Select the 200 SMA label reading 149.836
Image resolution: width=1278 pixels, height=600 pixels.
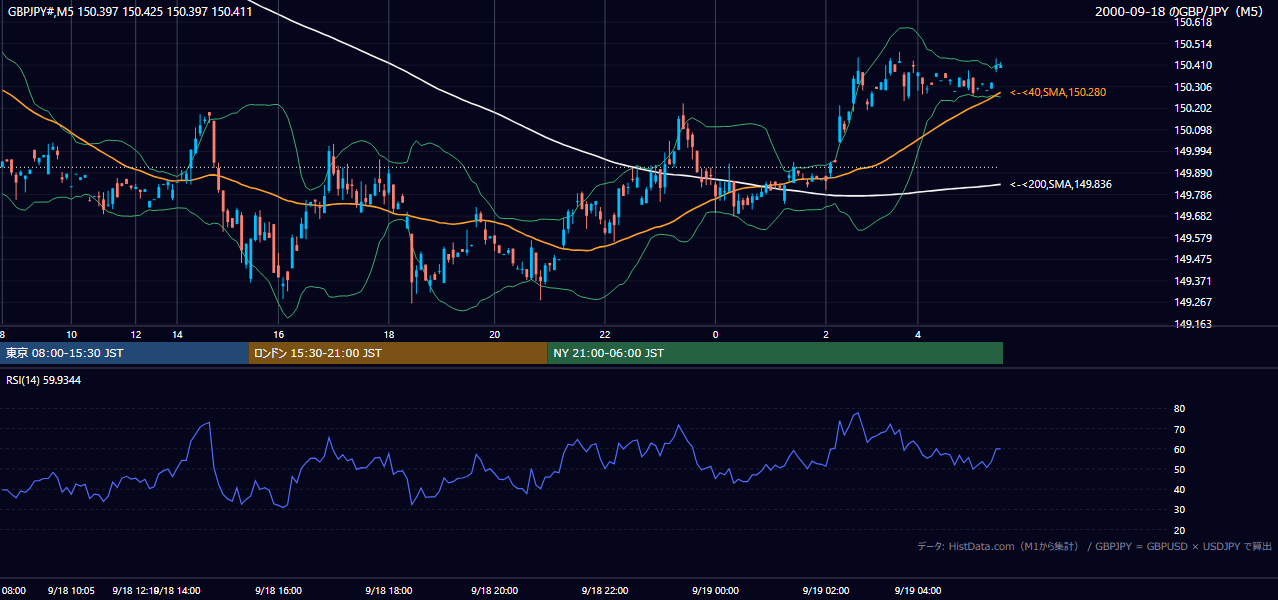(1060, 184)
